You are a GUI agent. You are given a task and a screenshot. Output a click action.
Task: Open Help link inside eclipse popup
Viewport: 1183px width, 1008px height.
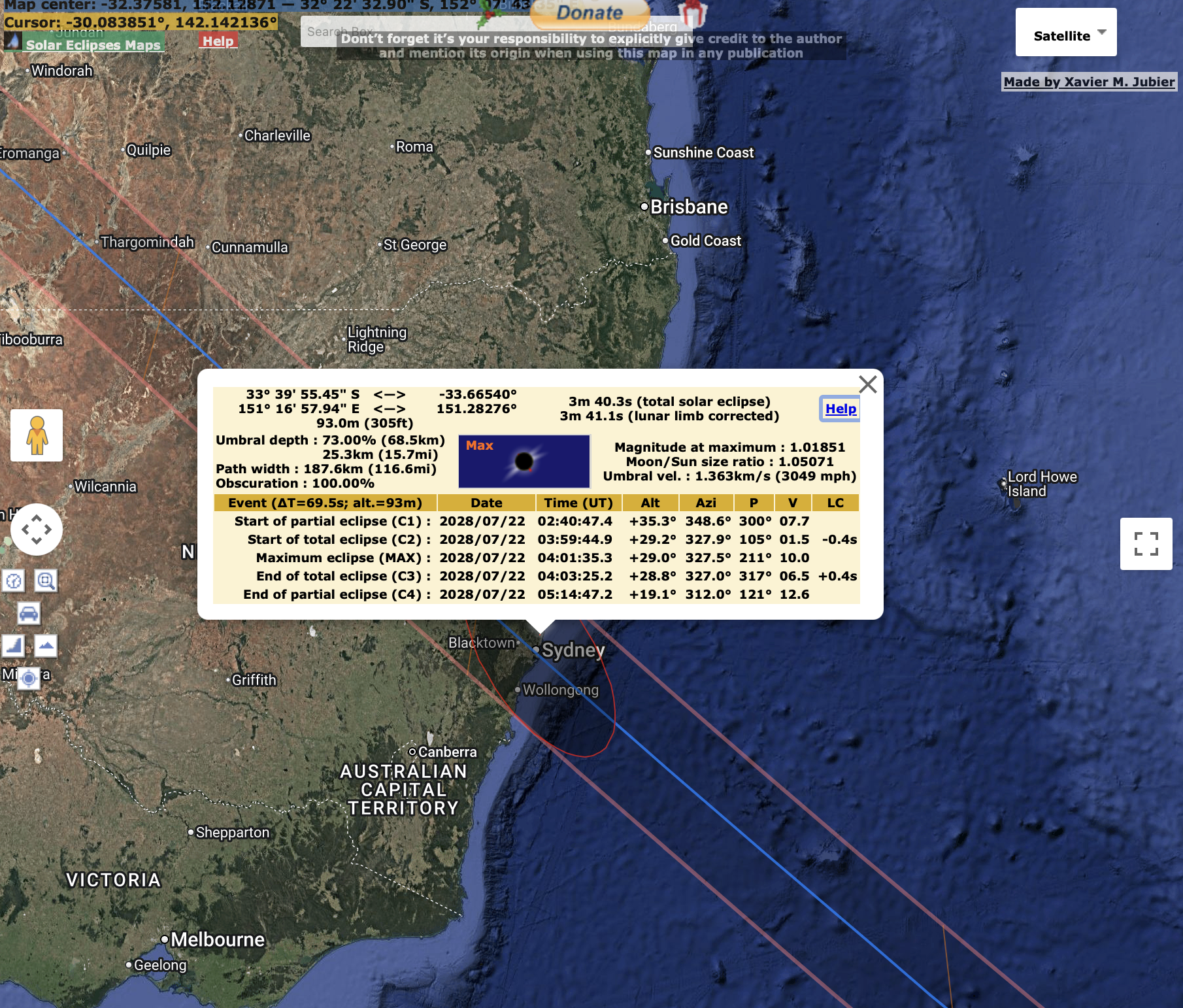point(841,409)
